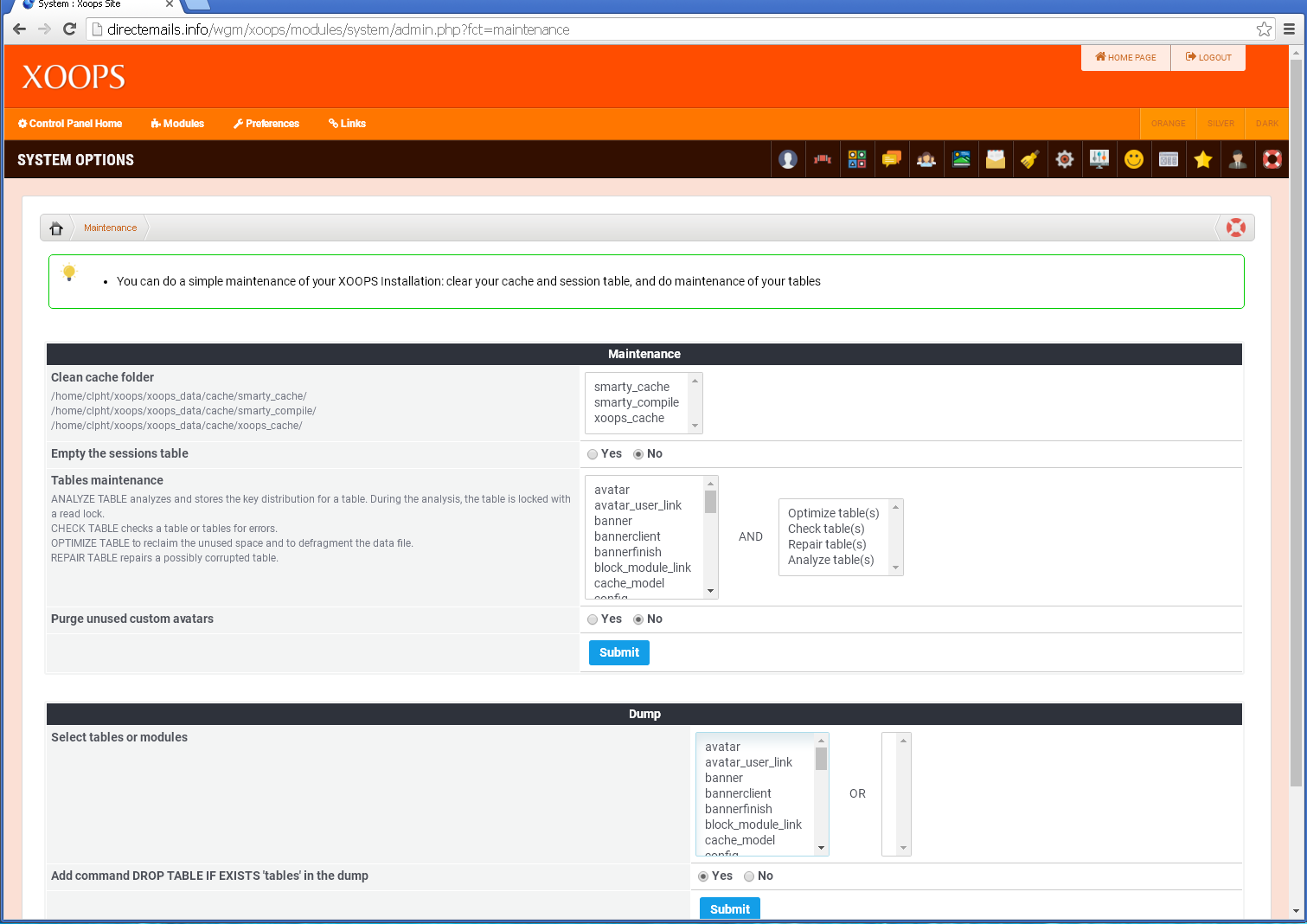This screenshot has width=1307, height=924.
Task: Click the XOOPS logo
Action: (x=74, y=77)
